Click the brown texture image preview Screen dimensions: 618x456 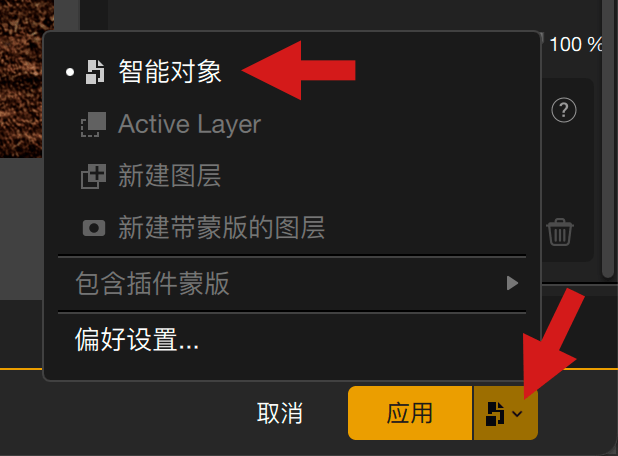click(24, 79)
